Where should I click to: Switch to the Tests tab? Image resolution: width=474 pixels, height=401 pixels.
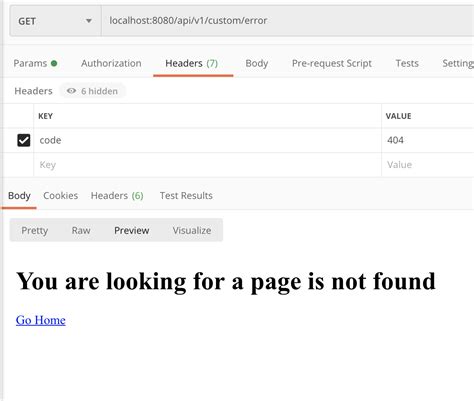pos(407,63)
